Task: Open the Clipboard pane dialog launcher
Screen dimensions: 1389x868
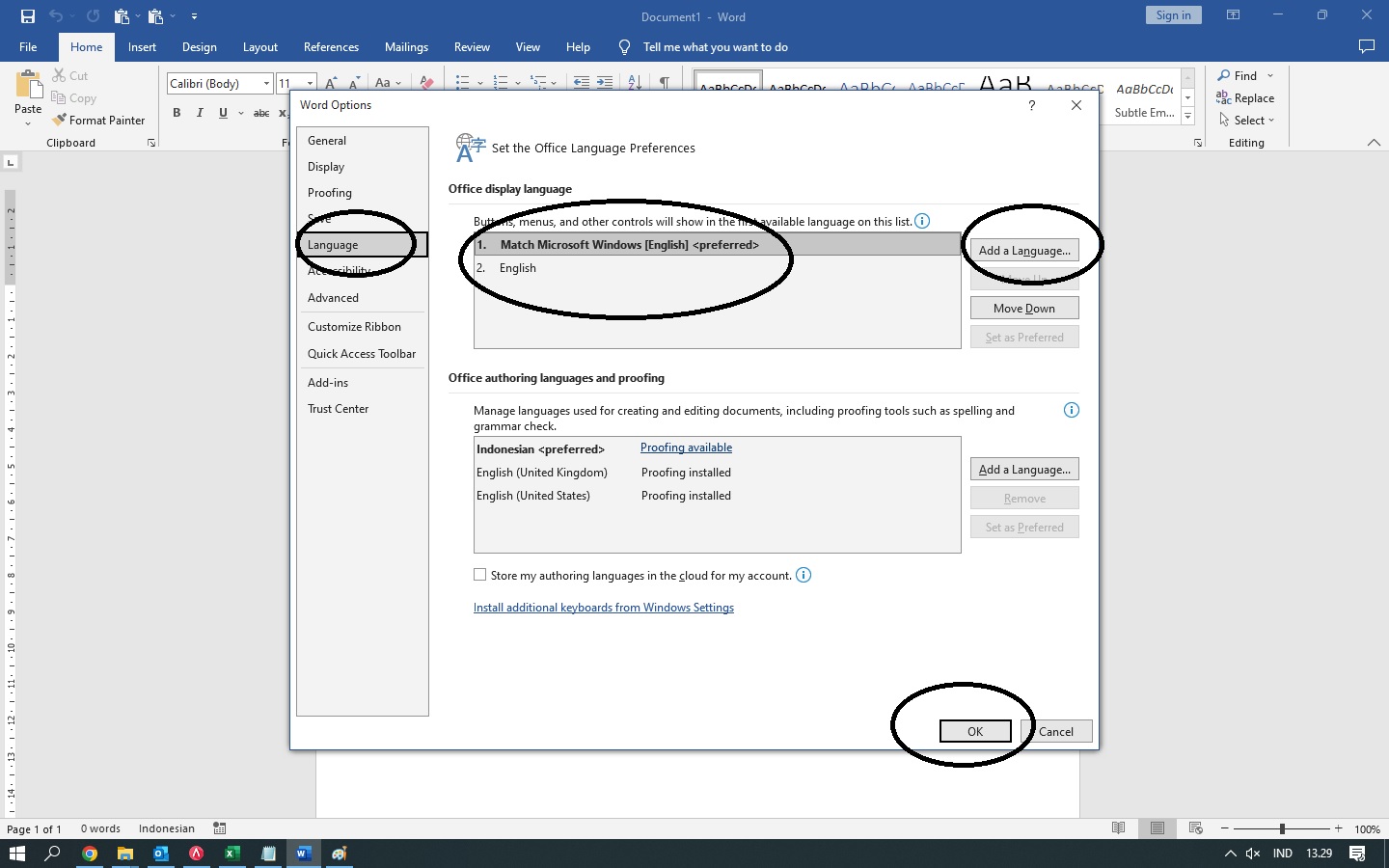Action: (x=151, y=143)
